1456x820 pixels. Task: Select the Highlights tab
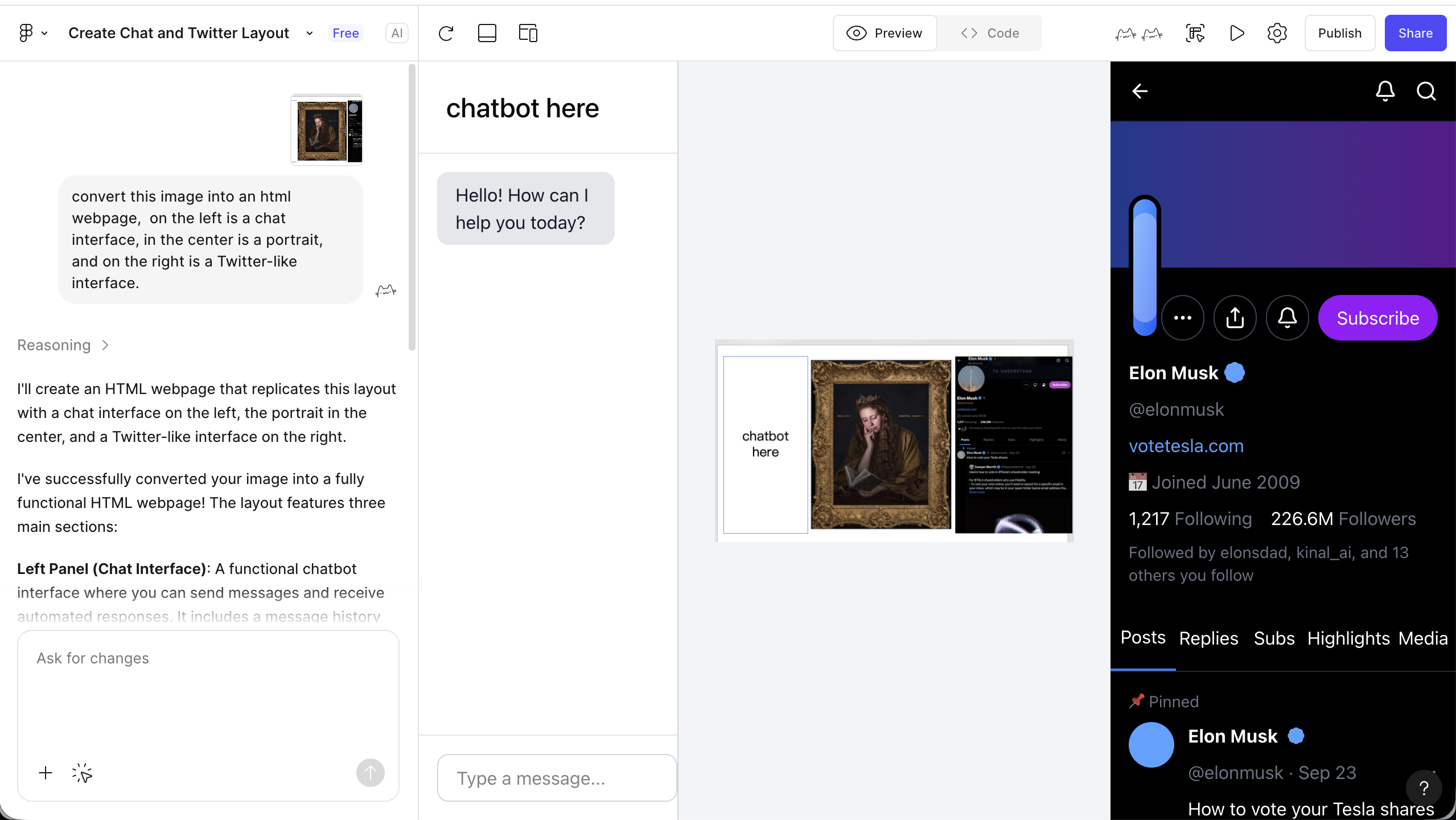(1348, 638)
